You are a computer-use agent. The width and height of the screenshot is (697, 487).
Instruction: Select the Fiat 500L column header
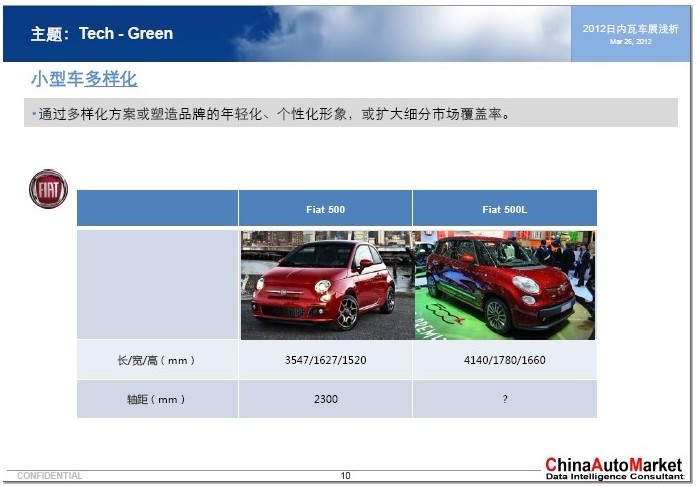[505, 208]
